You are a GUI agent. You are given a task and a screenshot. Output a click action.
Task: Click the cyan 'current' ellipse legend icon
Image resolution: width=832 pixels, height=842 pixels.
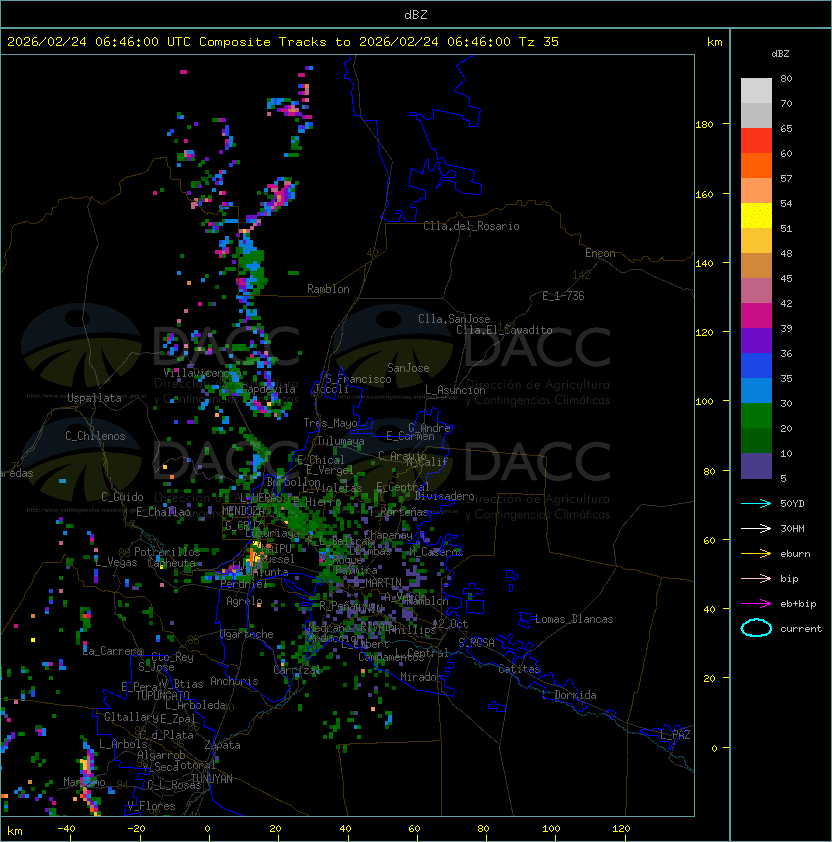pyautogui.click(x=756, y=628)
